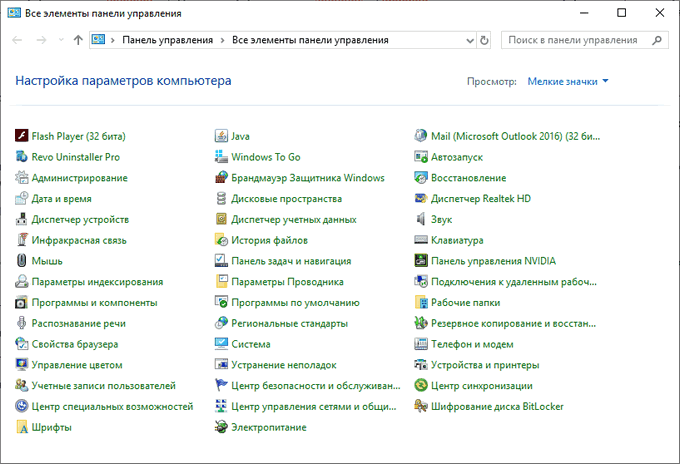The height and width of the screenshot is (464, 680).
Task: Select Все элементы панели управления breadcrumb
Action: (x=310, y=40)
